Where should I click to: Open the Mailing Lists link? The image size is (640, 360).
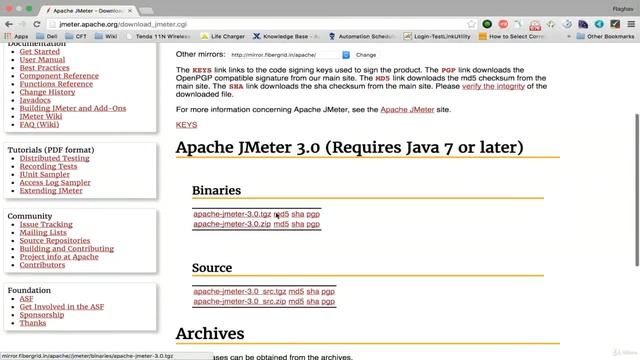(x=43, y=233)
